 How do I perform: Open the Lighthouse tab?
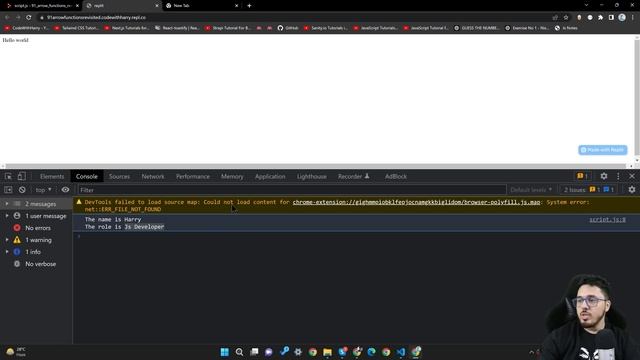(x=311, y=176)
